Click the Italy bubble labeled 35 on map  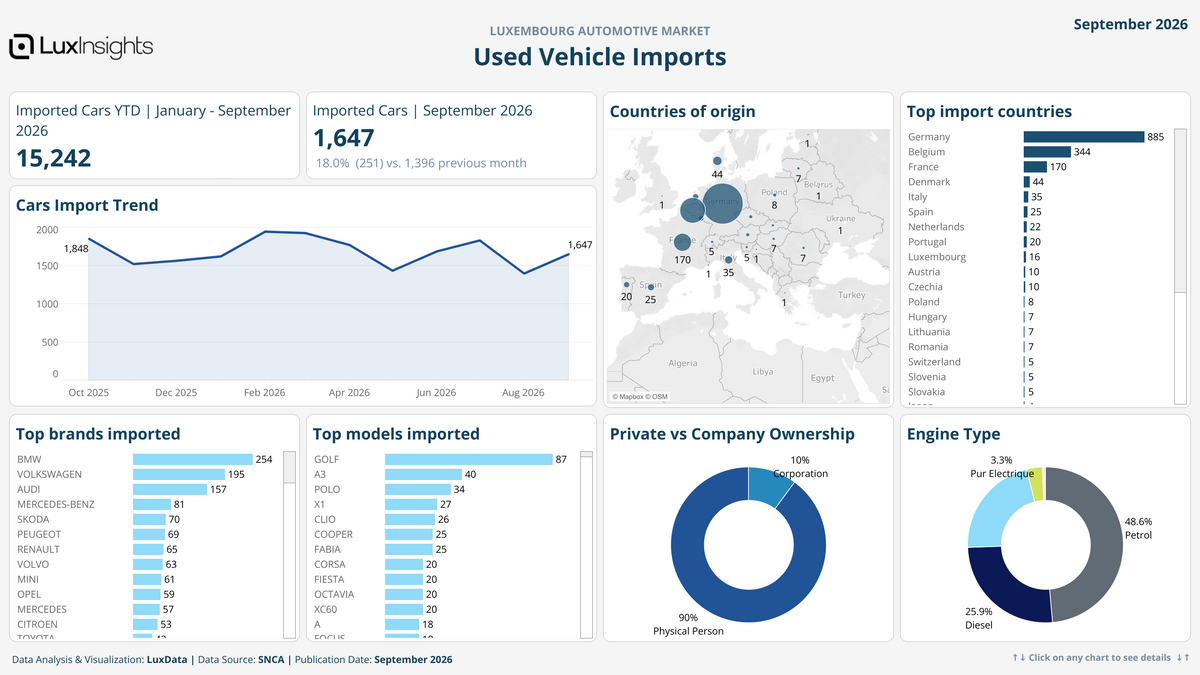[728, 260]
